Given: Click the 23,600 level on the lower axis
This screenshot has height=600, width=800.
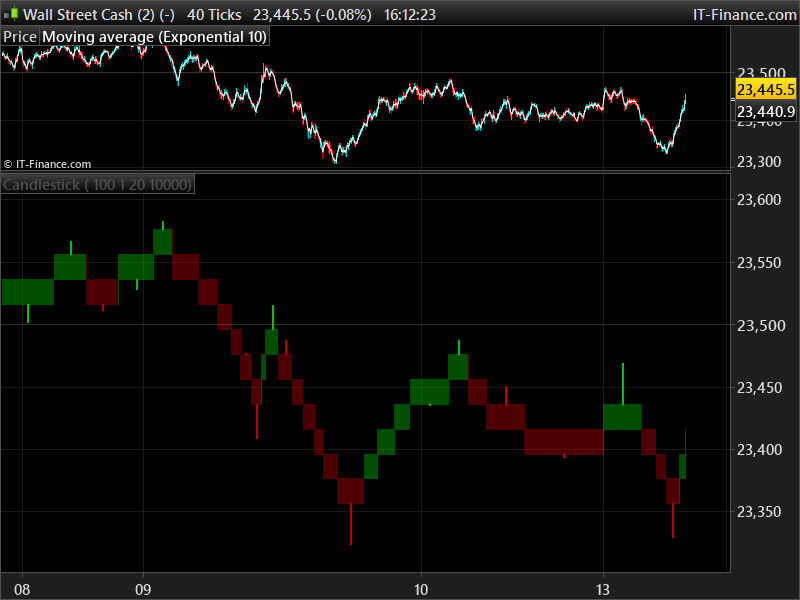Looking at the screenshot, I should [759, 199].
